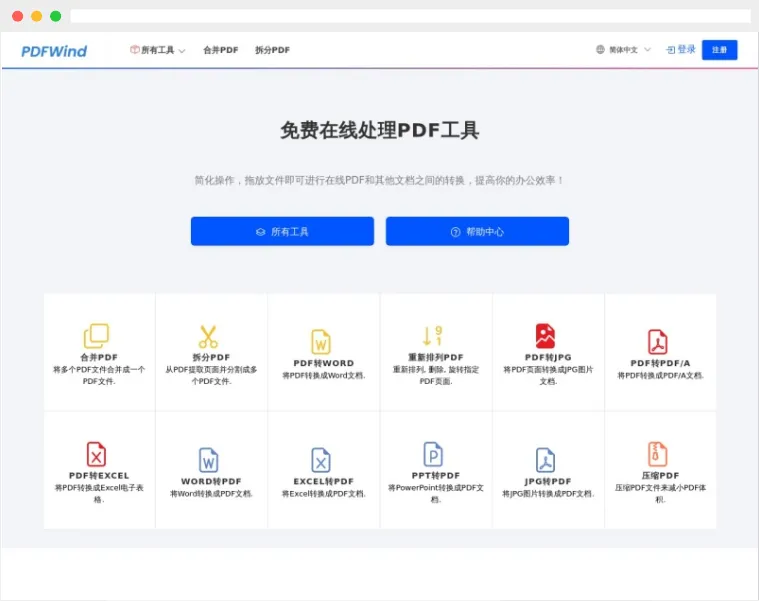Image resolution: width=759 pixels, height=601 pixels.
Task: Open the 所有工具 navigation menu item
Action: pos(158,50)
